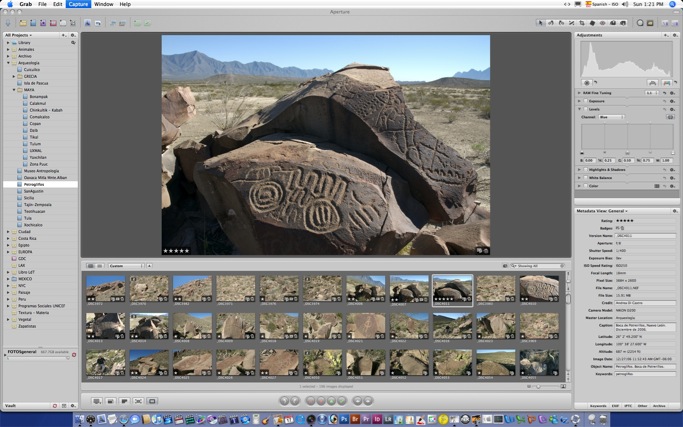Open the Window menu
This screenshot has width=683, height=427.
[x=104, y=4]
